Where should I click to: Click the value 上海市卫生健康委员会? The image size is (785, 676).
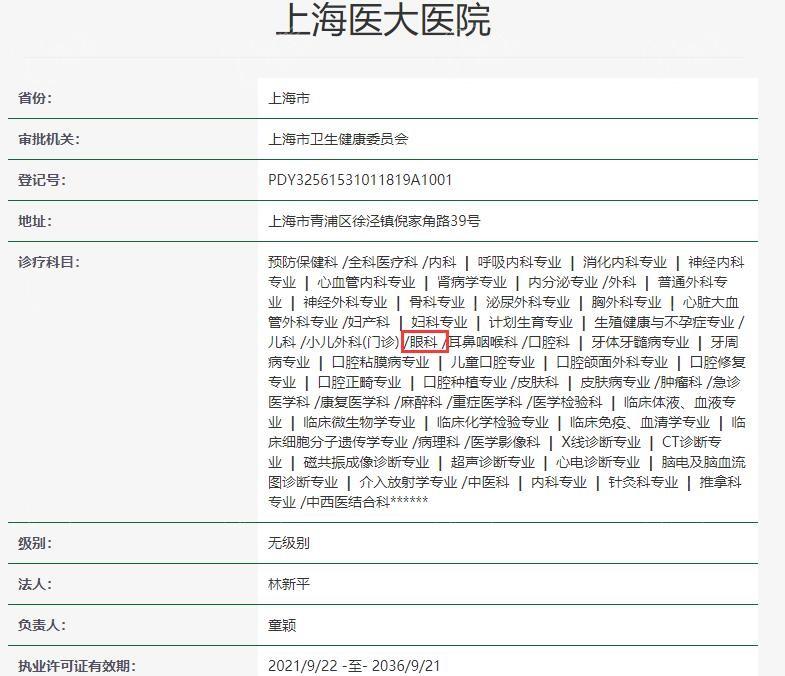[338, 139]
